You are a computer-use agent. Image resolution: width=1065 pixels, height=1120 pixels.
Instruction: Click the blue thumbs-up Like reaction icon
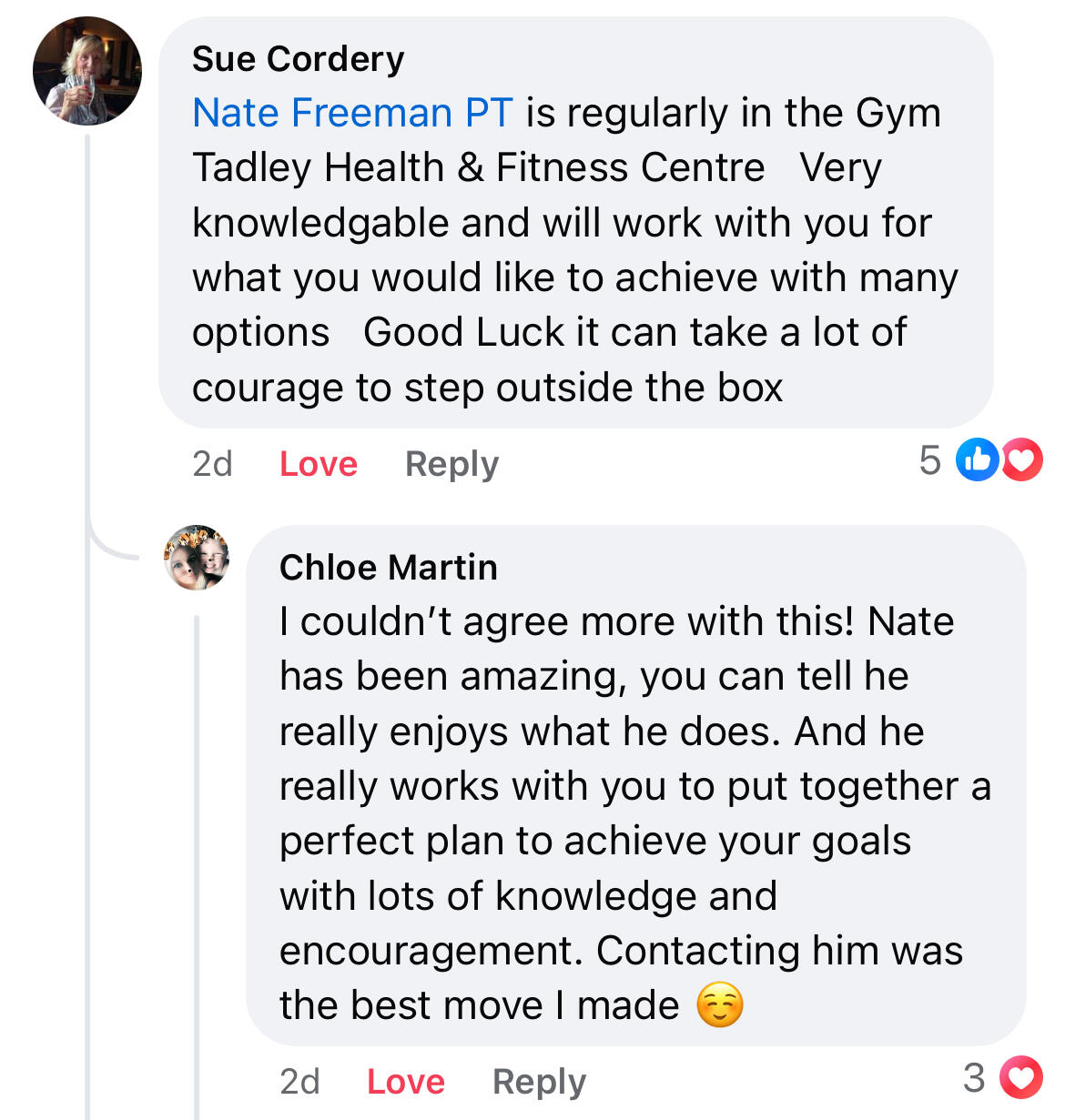977,459
